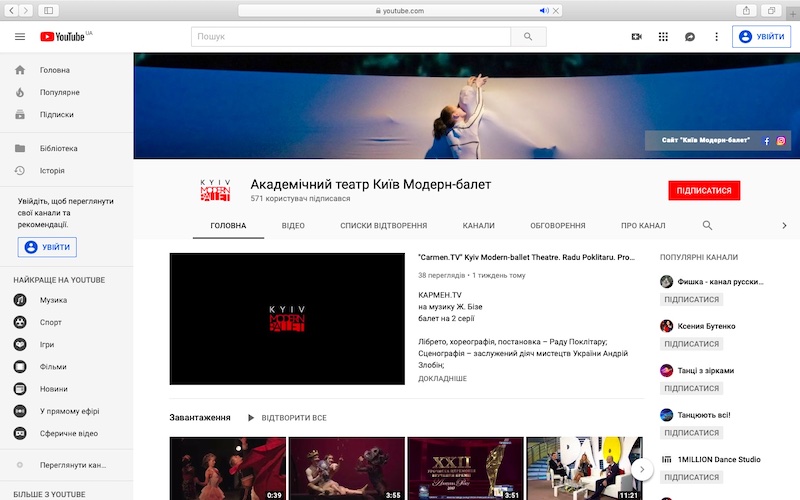Open the Фишка popular channel
The width and height of the screenshot is (800, 500).
click(712, 282)
